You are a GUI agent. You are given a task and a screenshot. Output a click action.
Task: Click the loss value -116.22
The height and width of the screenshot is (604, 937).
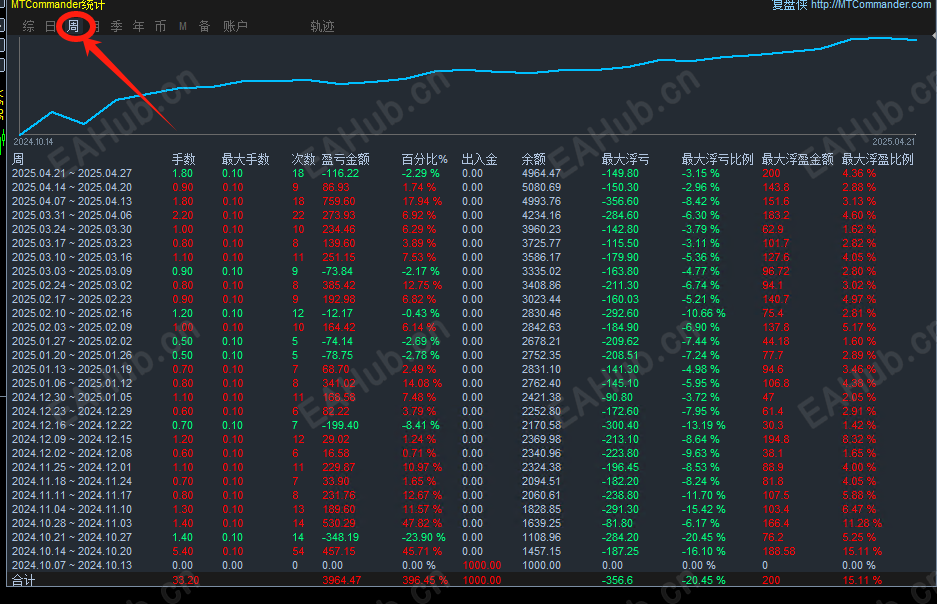341,173
